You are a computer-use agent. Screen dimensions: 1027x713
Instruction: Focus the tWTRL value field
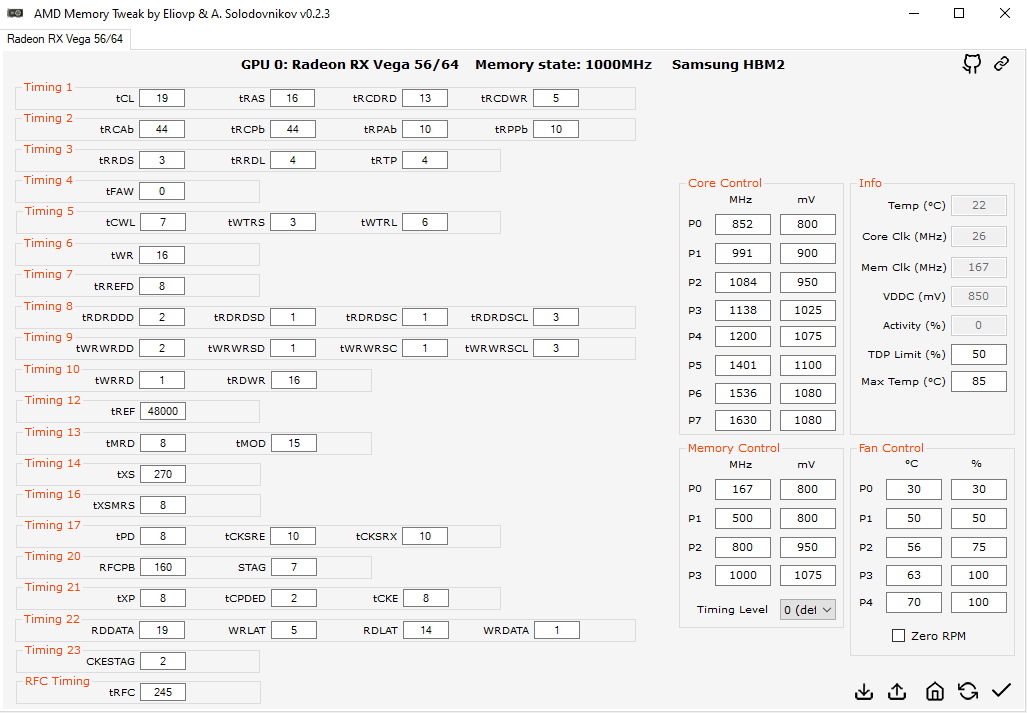pyautogui.click(x=425, y=222)
